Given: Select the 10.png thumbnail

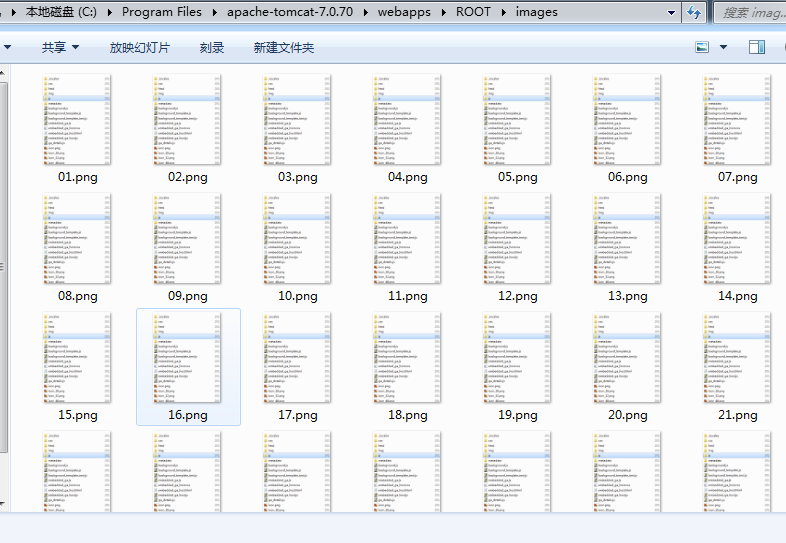Looking at the screenshot, I should [297, 239].
